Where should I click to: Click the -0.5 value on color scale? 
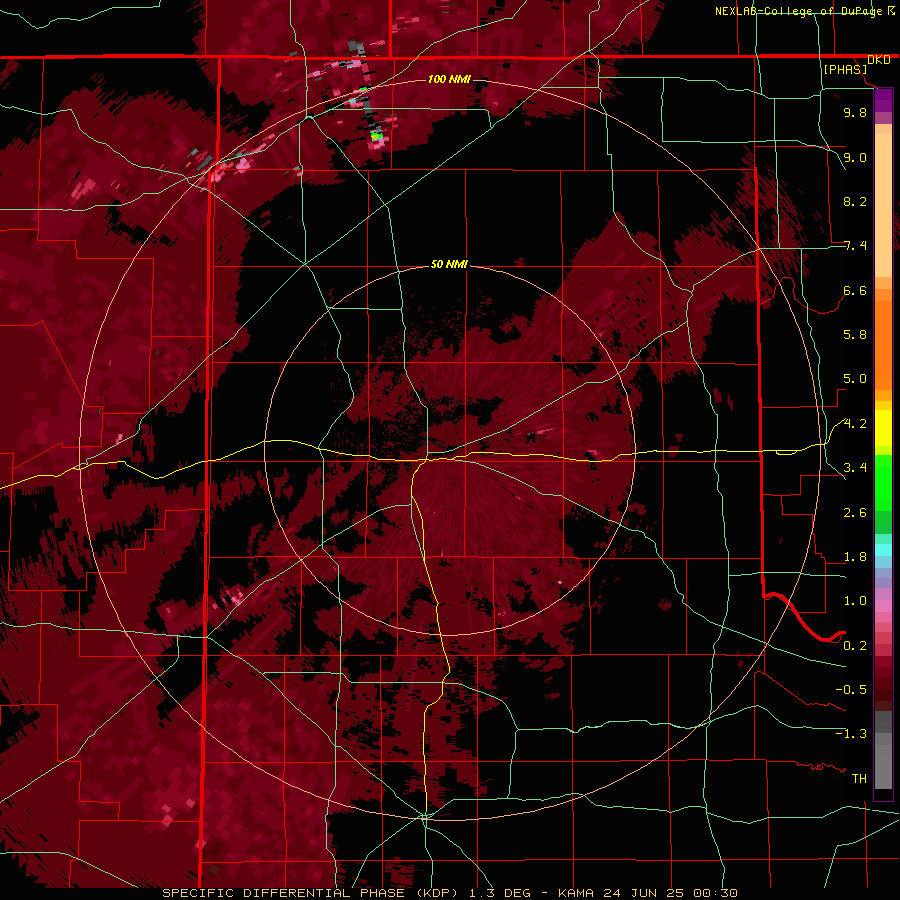[851, 690]
